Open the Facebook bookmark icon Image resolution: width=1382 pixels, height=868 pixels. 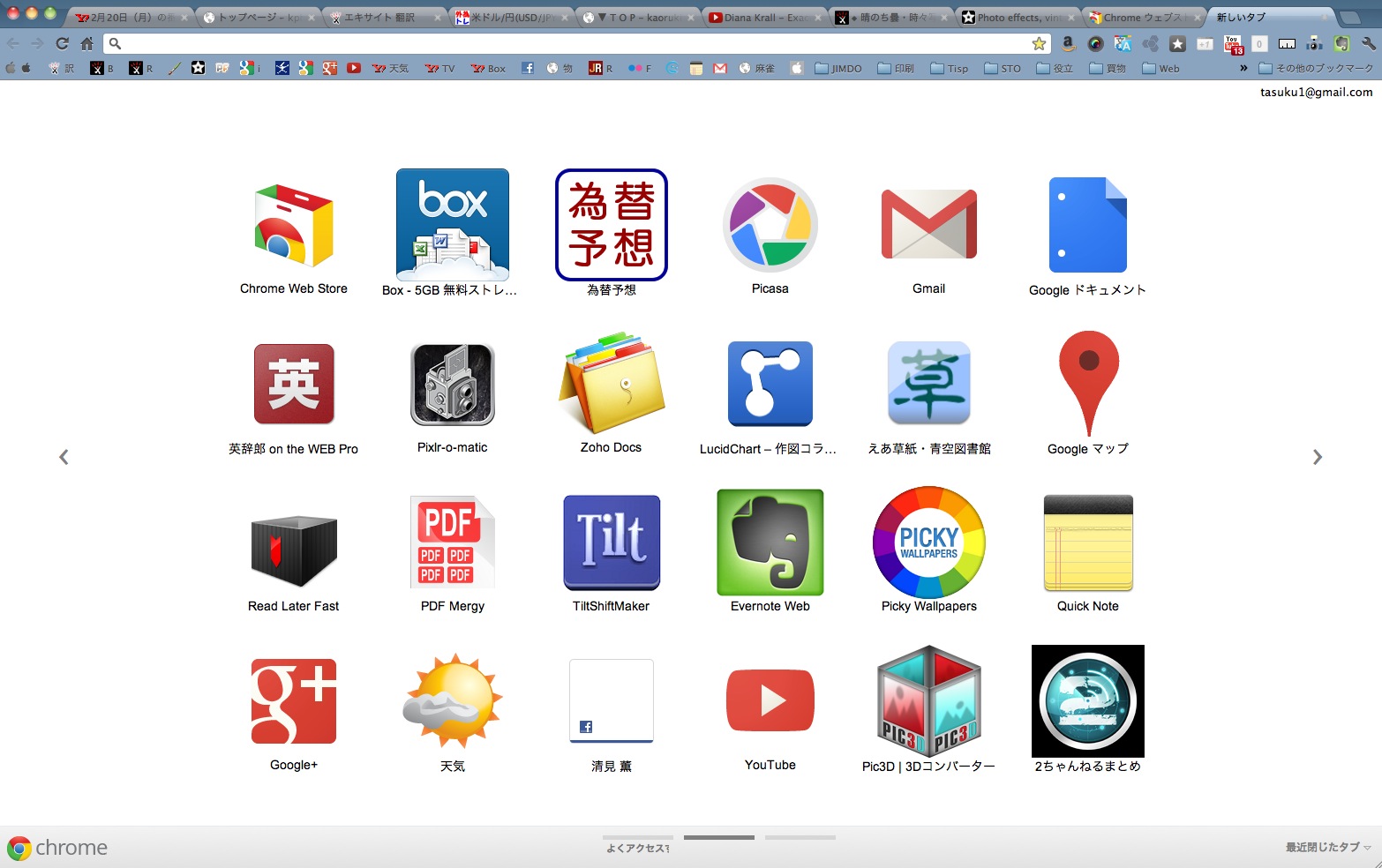527,68
